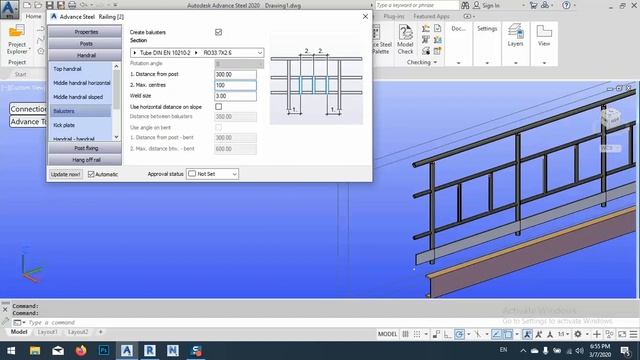Open File Explorer from the taskbar

[x=35, y=351]
